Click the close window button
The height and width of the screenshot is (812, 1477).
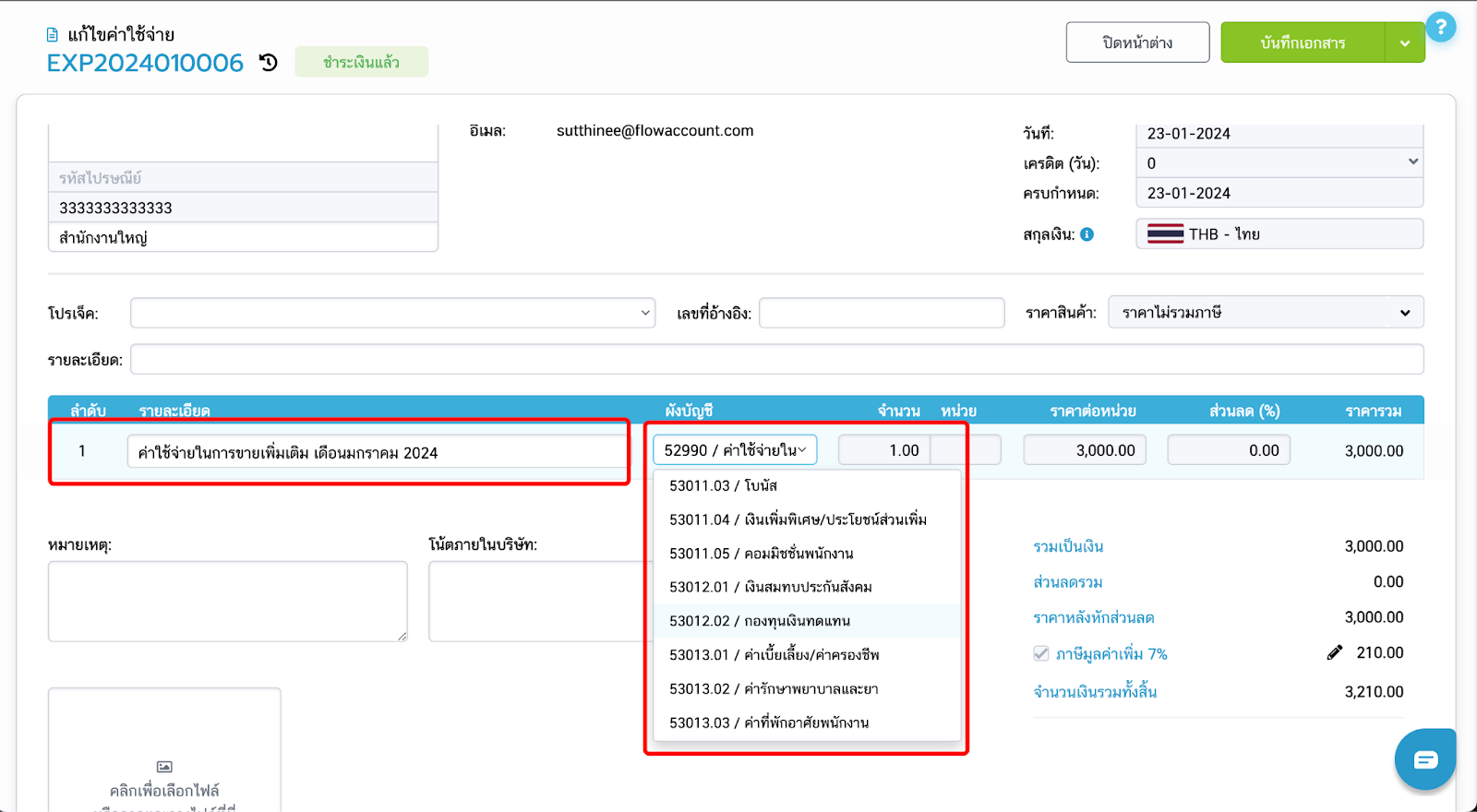coord(1137,43)
